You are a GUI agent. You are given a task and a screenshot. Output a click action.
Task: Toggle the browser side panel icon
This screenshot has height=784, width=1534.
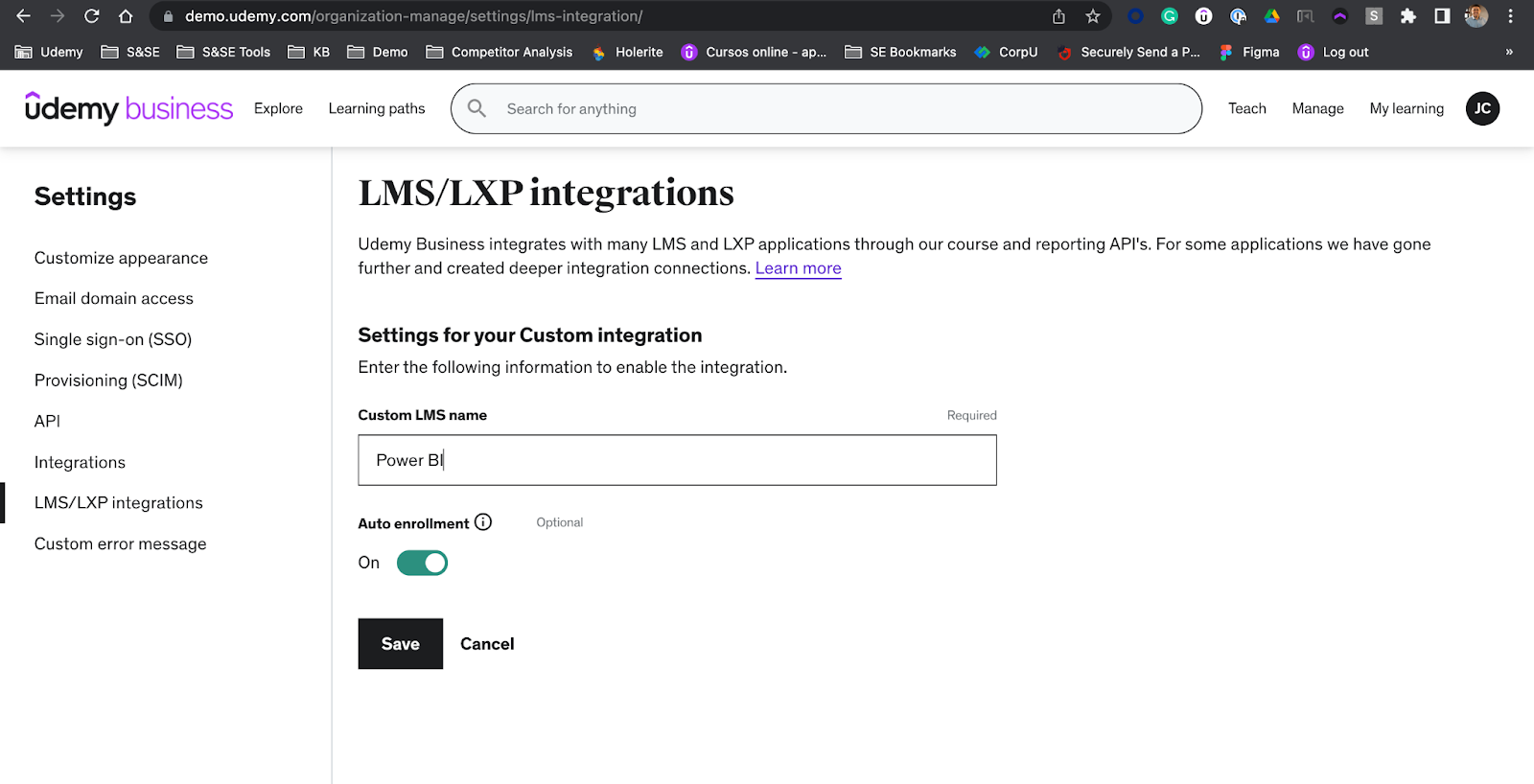click(x=1442, y=16)
